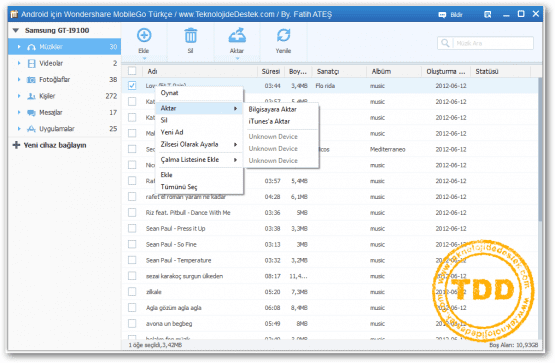The height and width of the screenshot is (363, 555).
Task: Click the Sil trash can icon
Action: coord(190,35)
